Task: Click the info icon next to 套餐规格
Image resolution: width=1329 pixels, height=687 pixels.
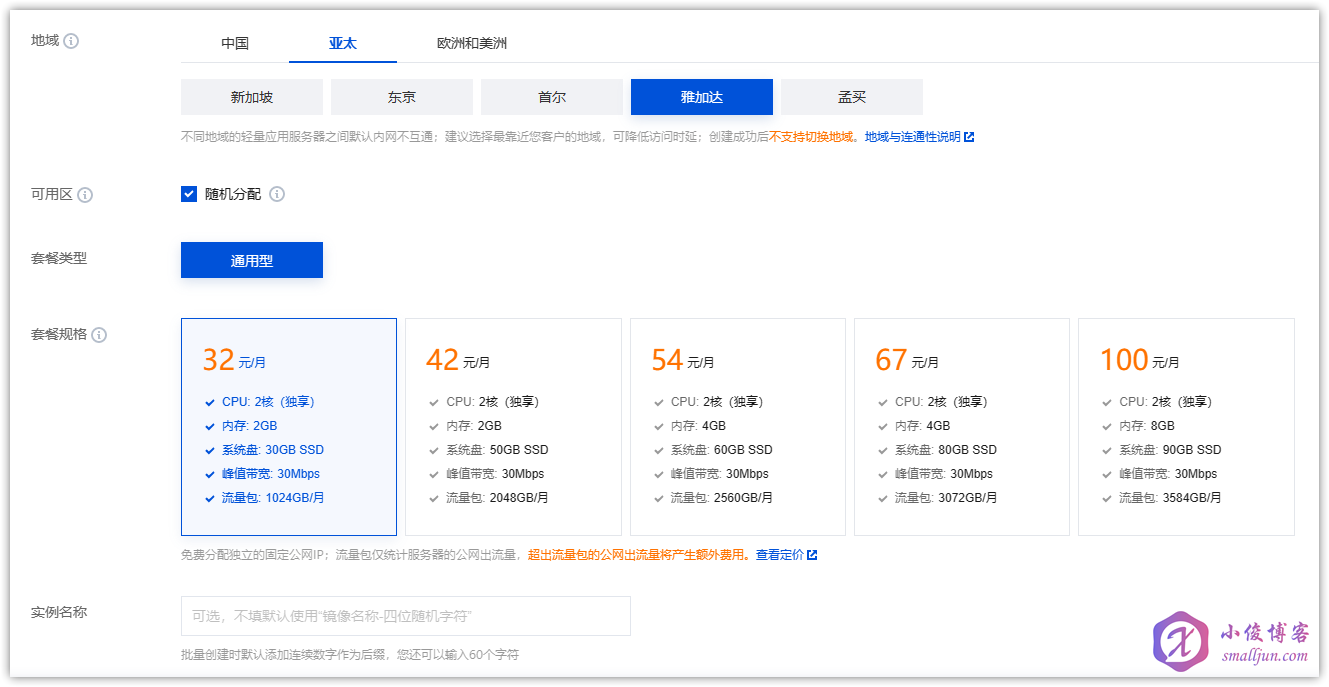Action: (x=99, y=335)
